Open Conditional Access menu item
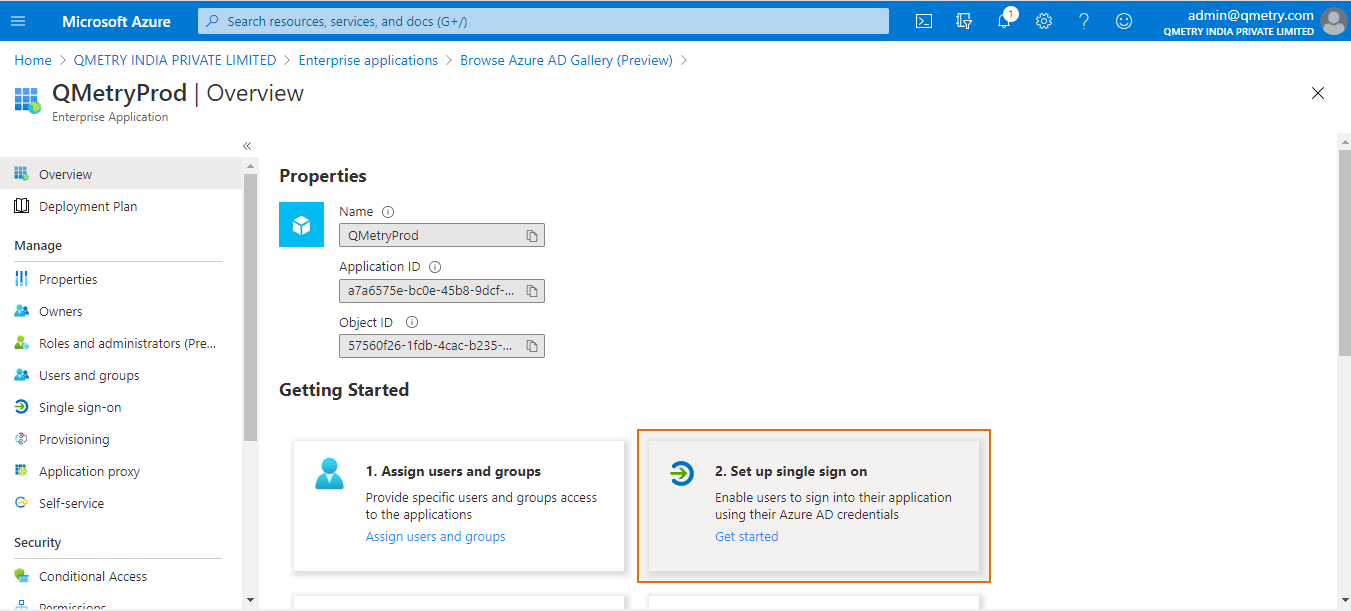1351x611 pixels. coord(93,576)
